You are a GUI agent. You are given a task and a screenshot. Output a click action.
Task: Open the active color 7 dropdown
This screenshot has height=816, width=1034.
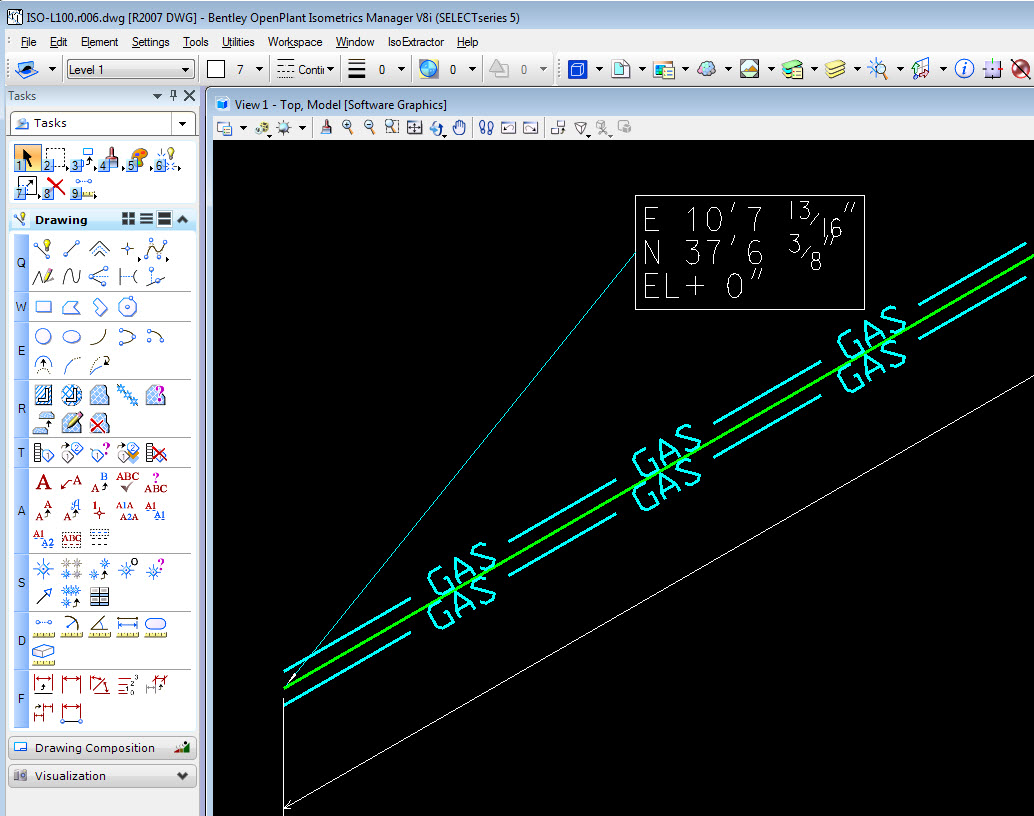coord(259,69)
